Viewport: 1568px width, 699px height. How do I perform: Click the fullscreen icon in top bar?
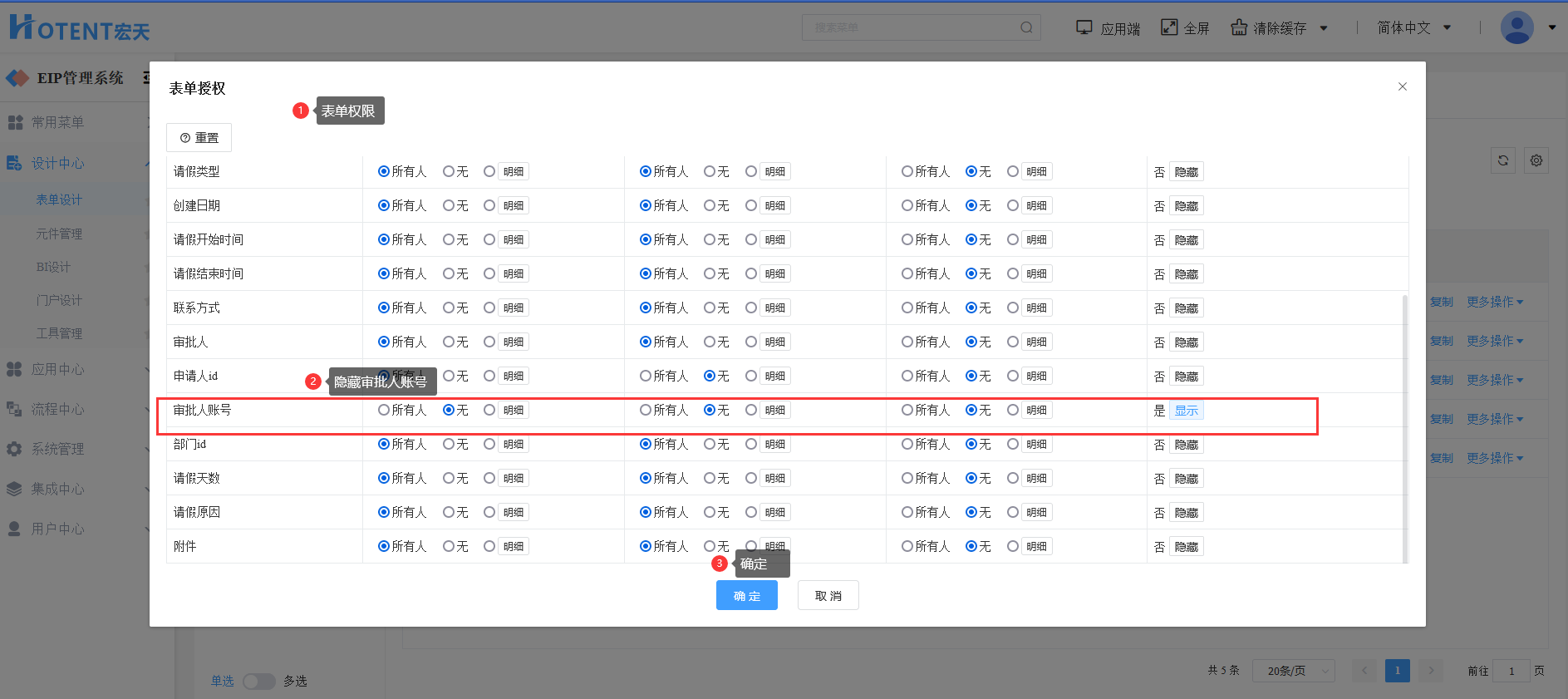[1169, 27]
